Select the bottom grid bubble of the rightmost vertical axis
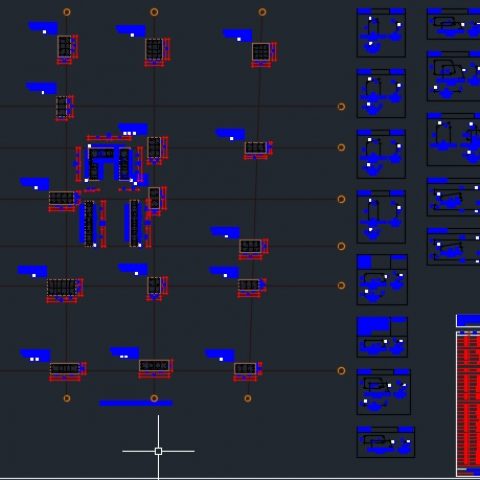The image size is (480, 480). pos(248,398)
